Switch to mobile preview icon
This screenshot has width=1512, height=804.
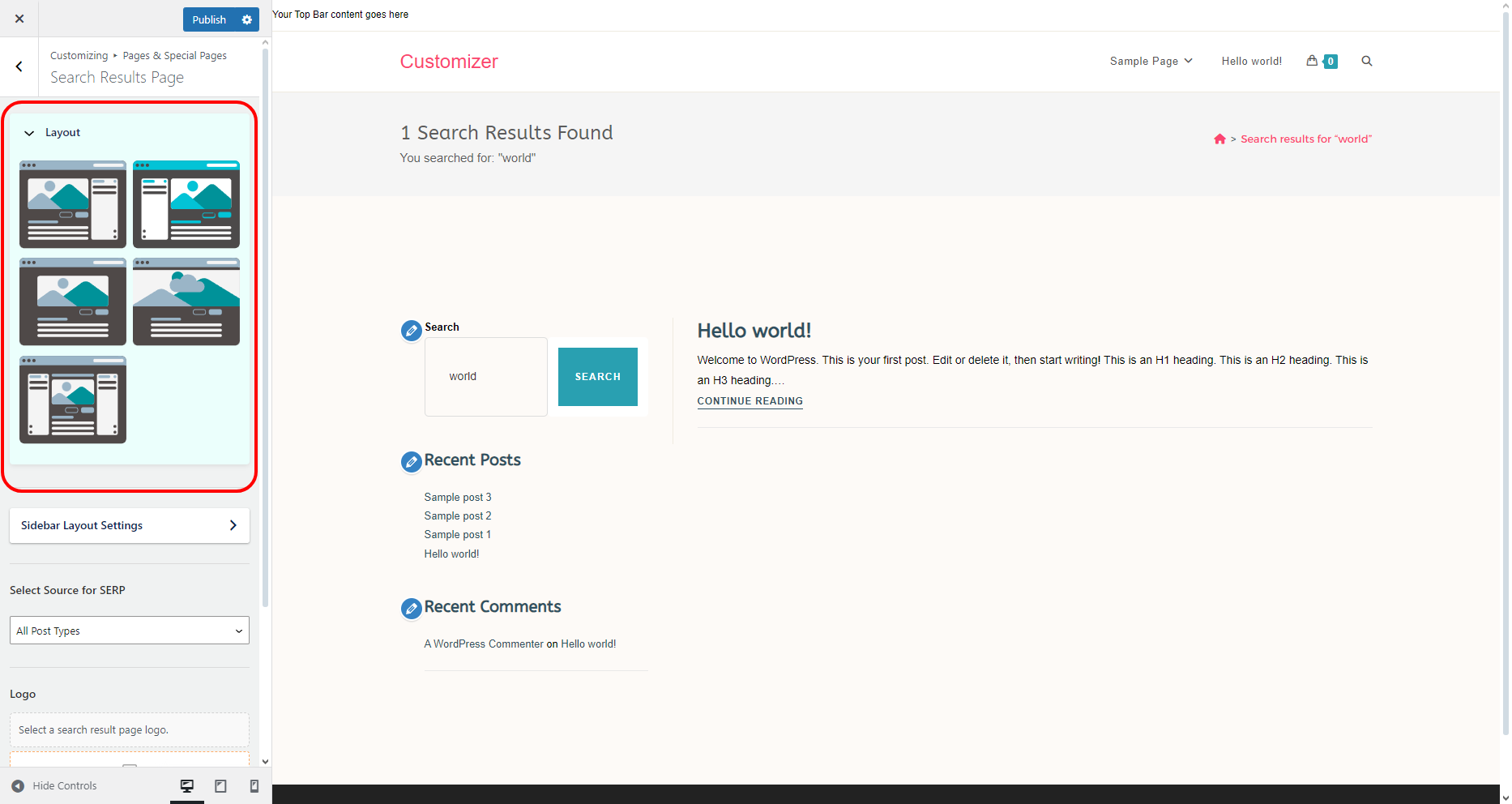click(x=254, y=785)
